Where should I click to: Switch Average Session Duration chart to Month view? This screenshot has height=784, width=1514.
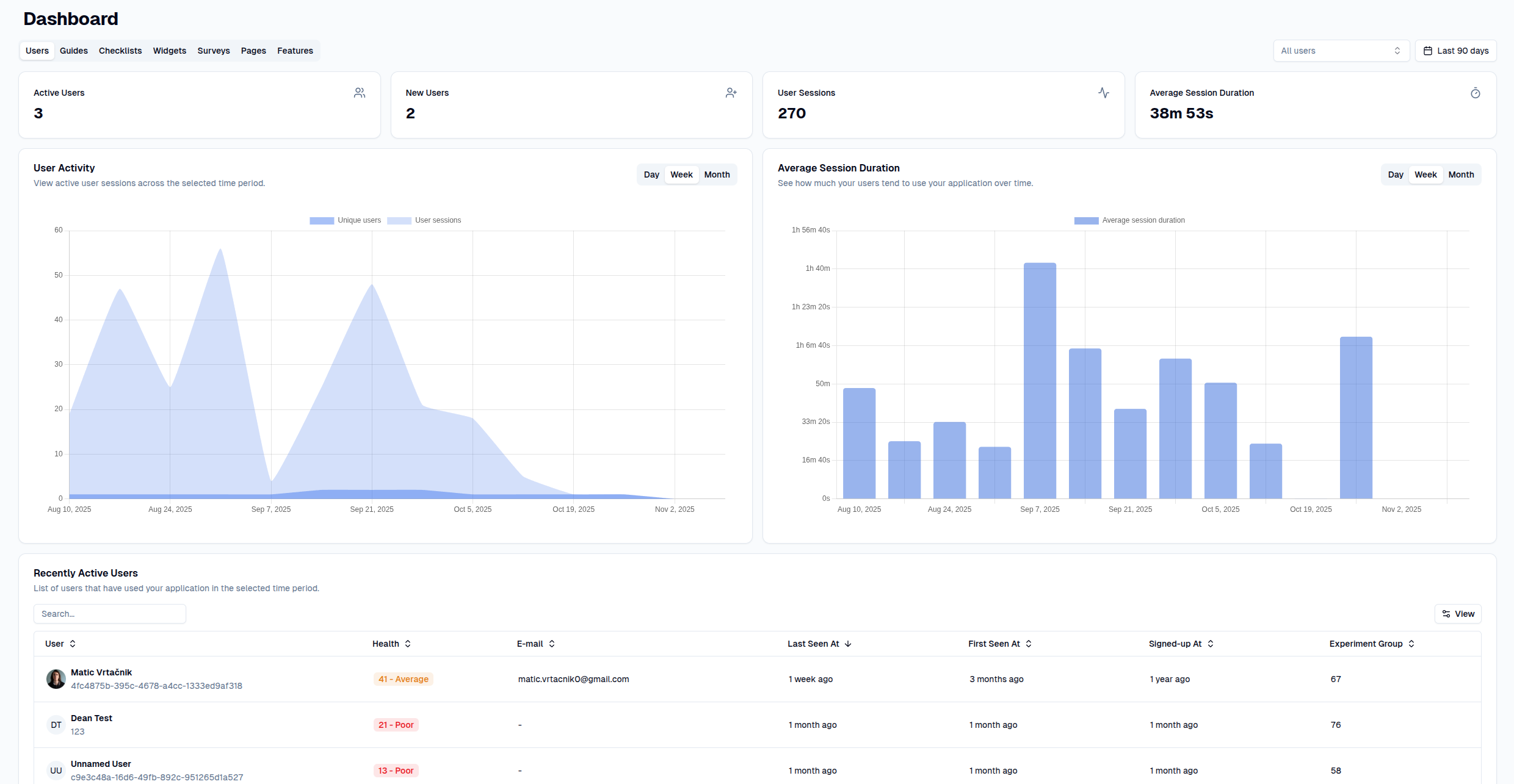coord(1461,174)
